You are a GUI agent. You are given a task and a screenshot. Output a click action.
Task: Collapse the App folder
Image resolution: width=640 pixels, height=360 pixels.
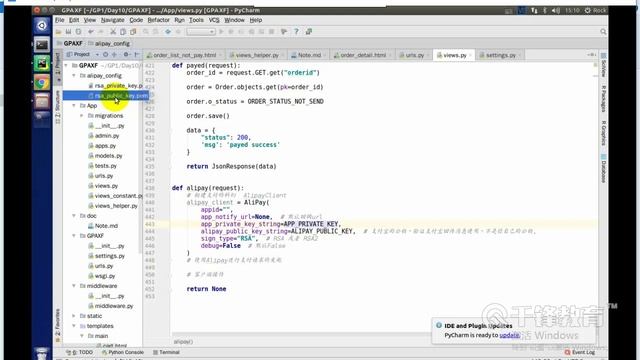click(74, 106)
